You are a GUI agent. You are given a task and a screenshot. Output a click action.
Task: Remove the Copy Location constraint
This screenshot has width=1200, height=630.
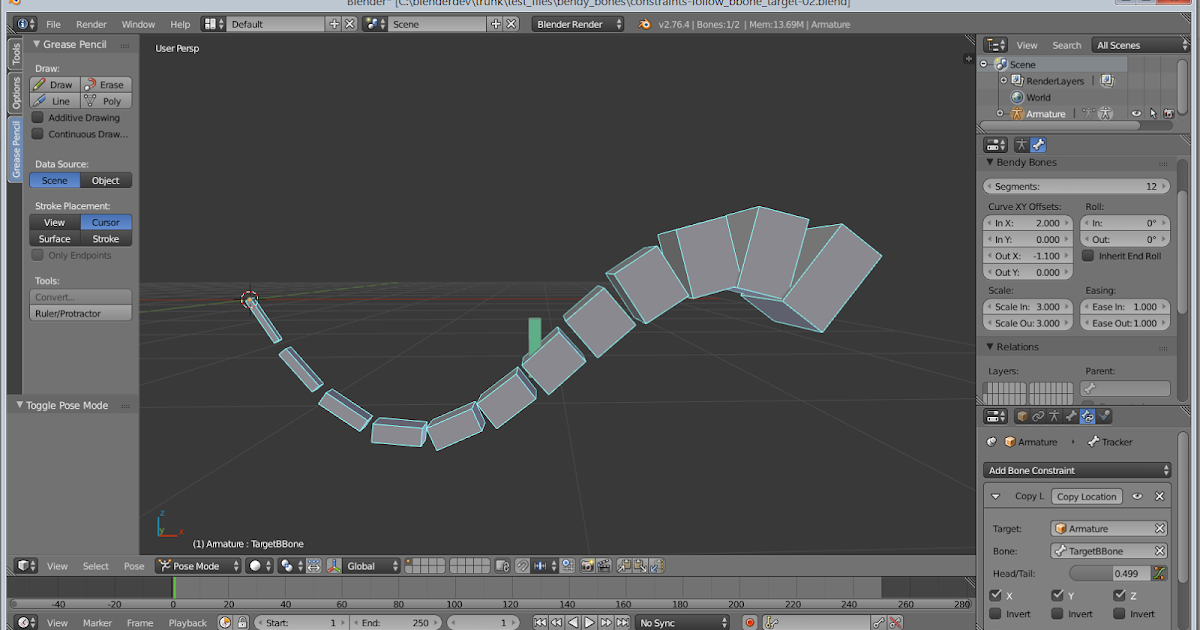pos(1159,496)
